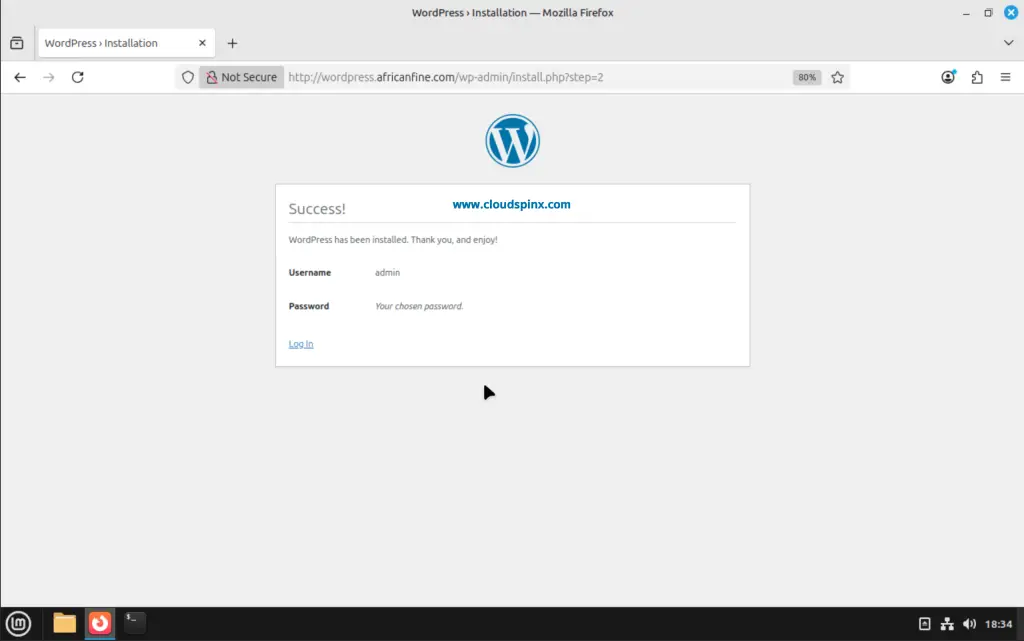1024x641 pixels.
Task: Open the file manager from the taskbar
Action: coord(64,622)
